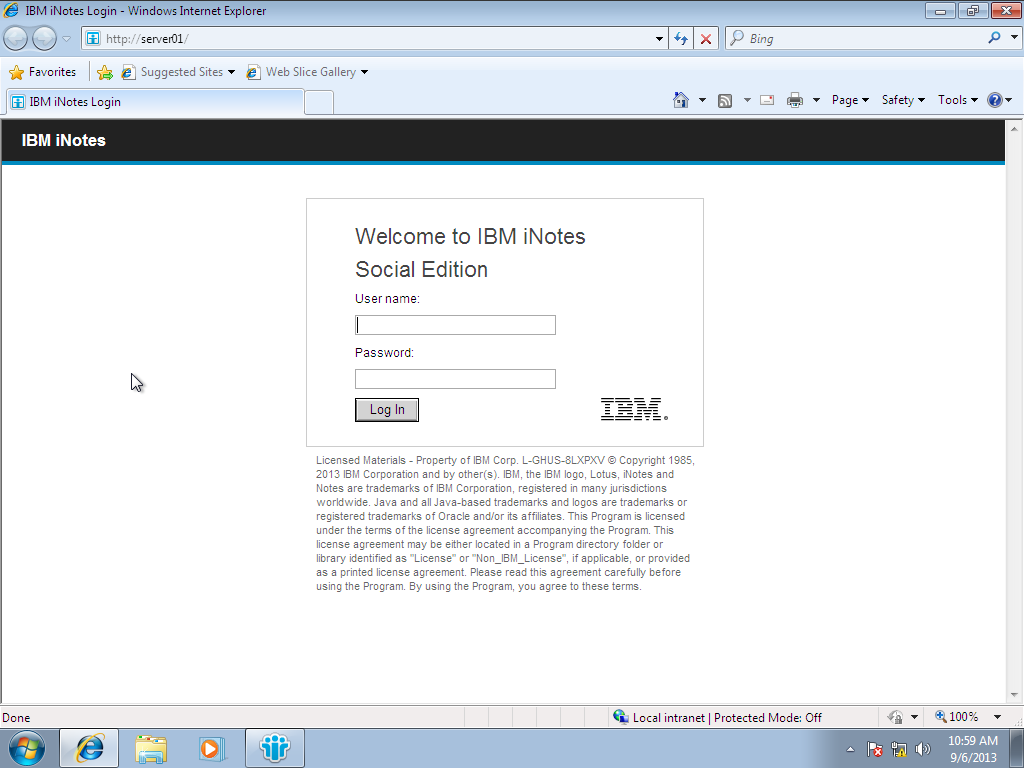The width and height of the screenshot is (1024, 768).
Task: Open the Tools menu
Action: coord(952,100)
